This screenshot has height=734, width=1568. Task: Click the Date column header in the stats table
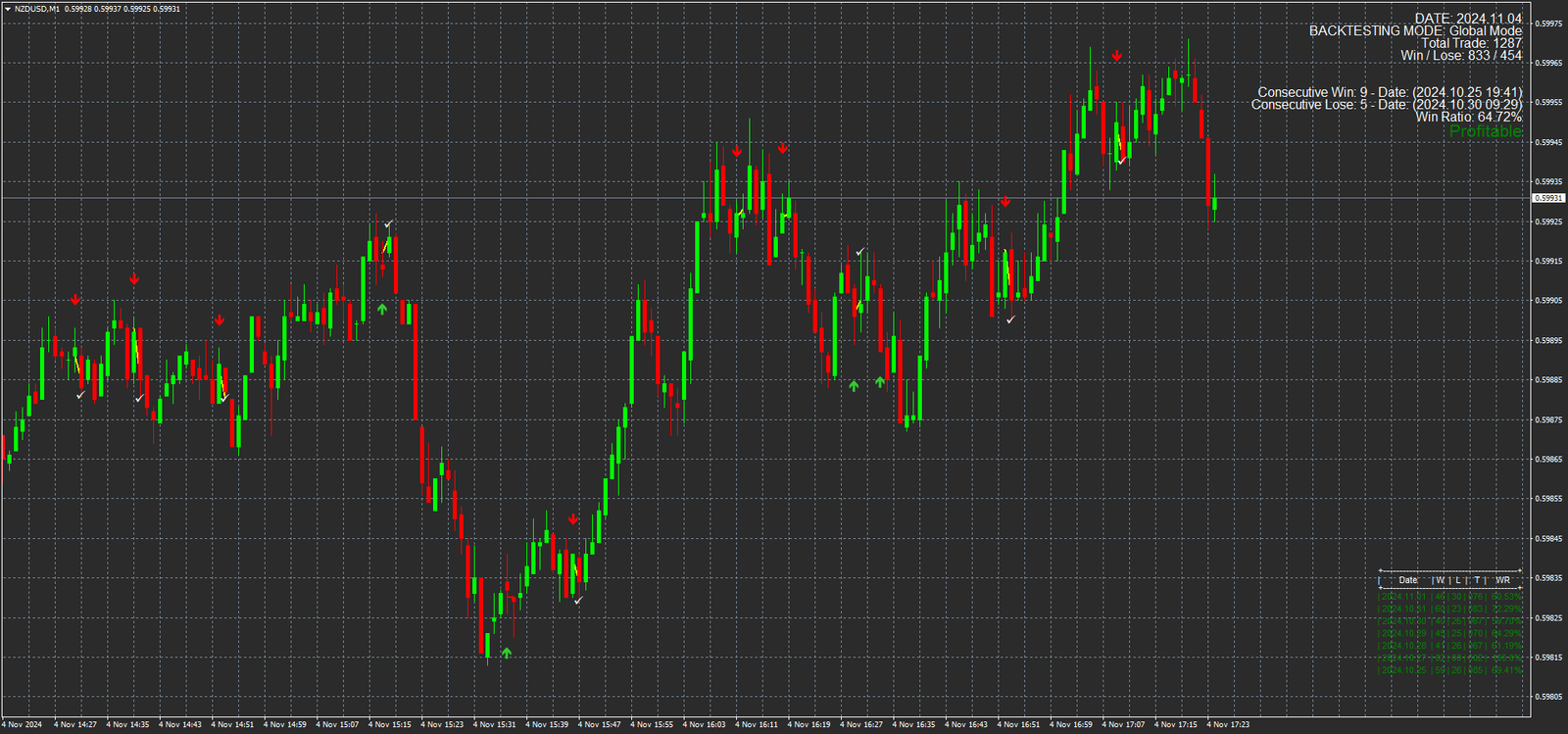tap(1407, 580)
